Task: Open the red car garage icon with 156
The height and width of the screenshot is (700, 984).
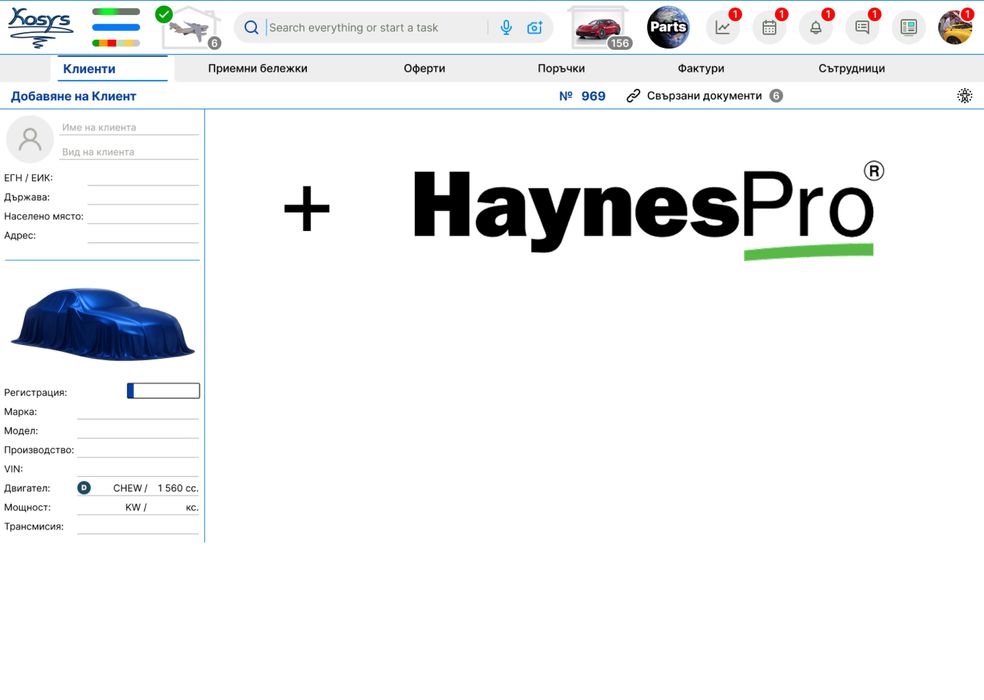Action: (599, 28)
